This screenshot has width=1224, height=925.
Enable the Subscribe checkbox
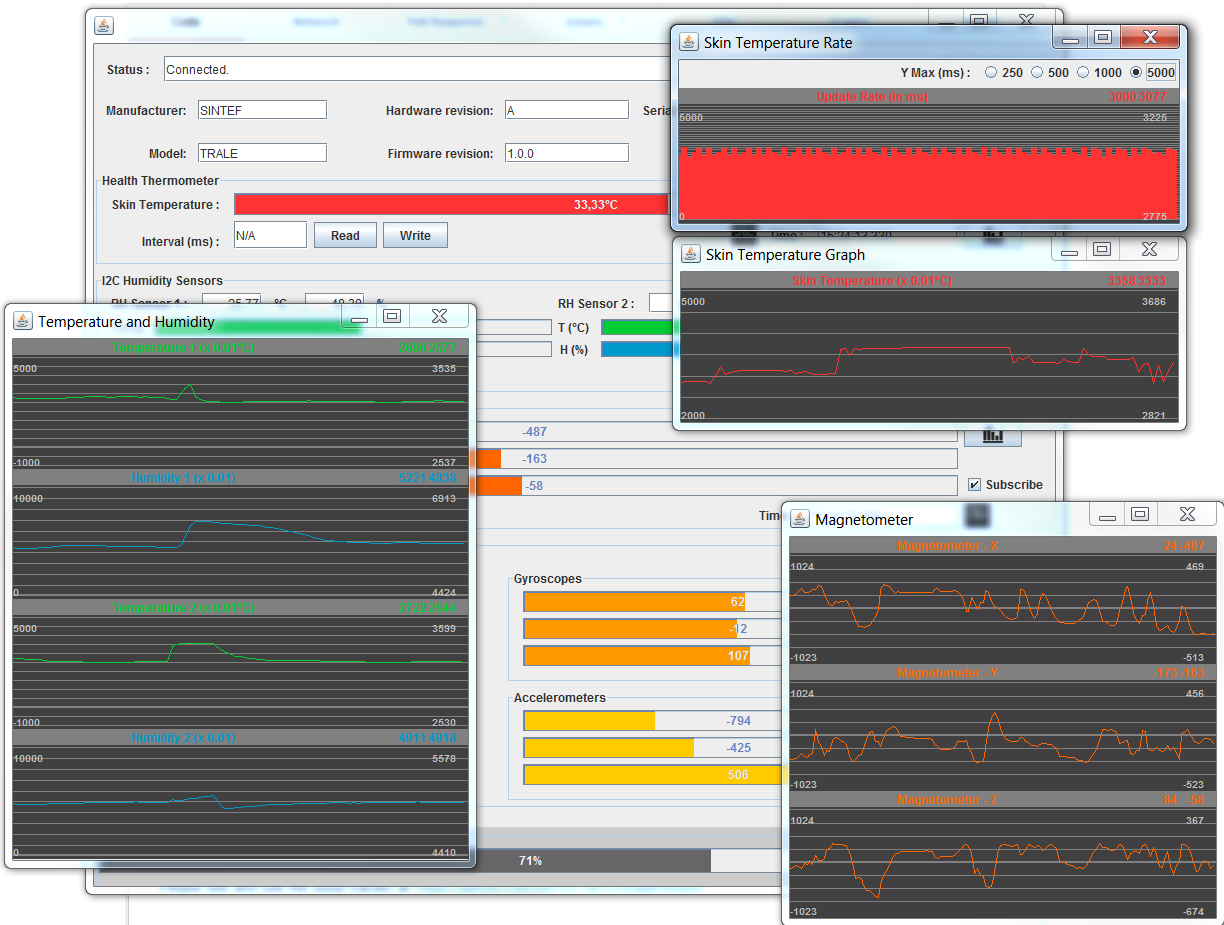974,484
